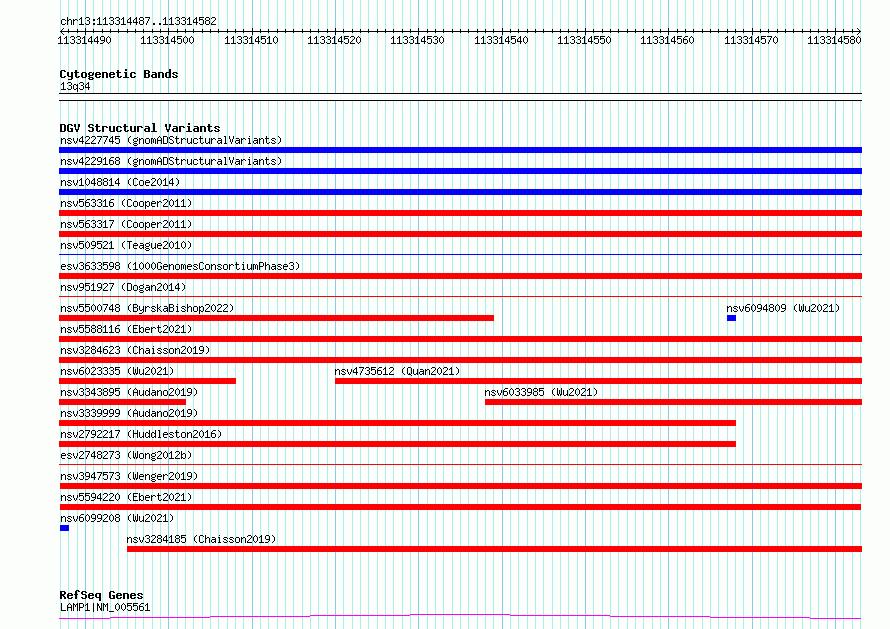Click the nsv4227745 gnomADStructuralVariants label
Viewport: 890px width, 629px height.
[171, 140]
